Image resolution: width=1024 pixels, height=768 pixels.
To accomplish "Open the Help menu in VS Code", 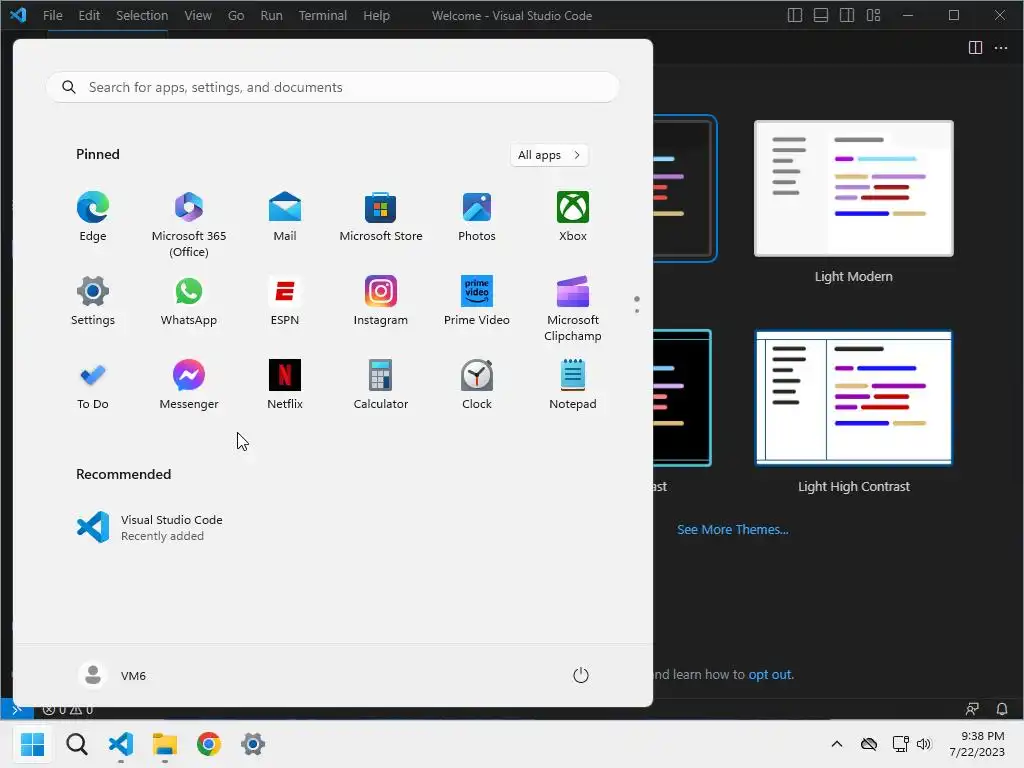I will click(376, 15).
